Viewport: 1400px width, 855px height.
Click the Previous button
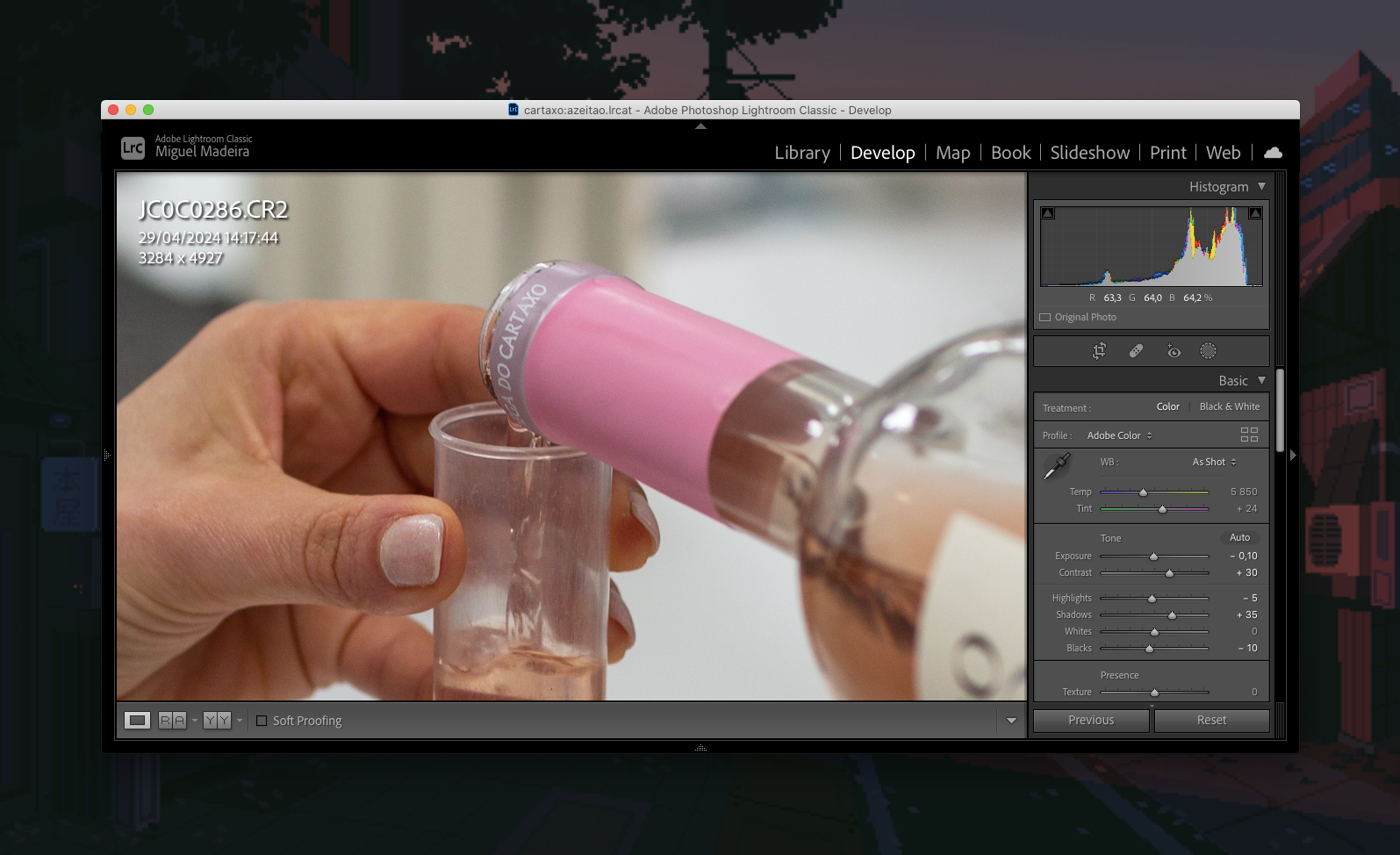pos(1091,720)
